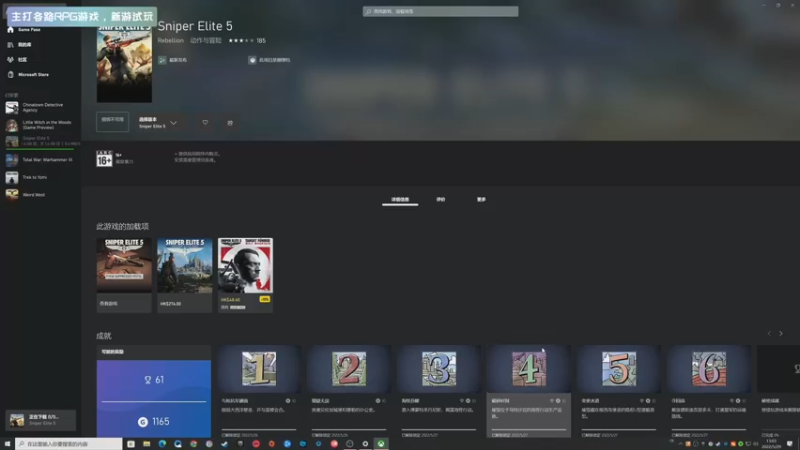This screenshot has width=800, height=450.
Task: Open achievement number 2 card
Action: (349, 391)
